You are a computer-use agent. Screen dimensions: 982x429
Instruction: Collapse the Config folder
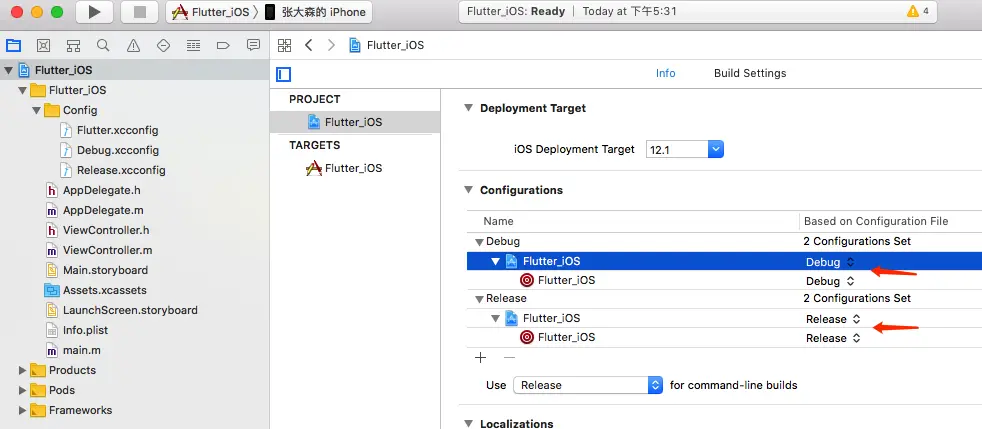37,110
